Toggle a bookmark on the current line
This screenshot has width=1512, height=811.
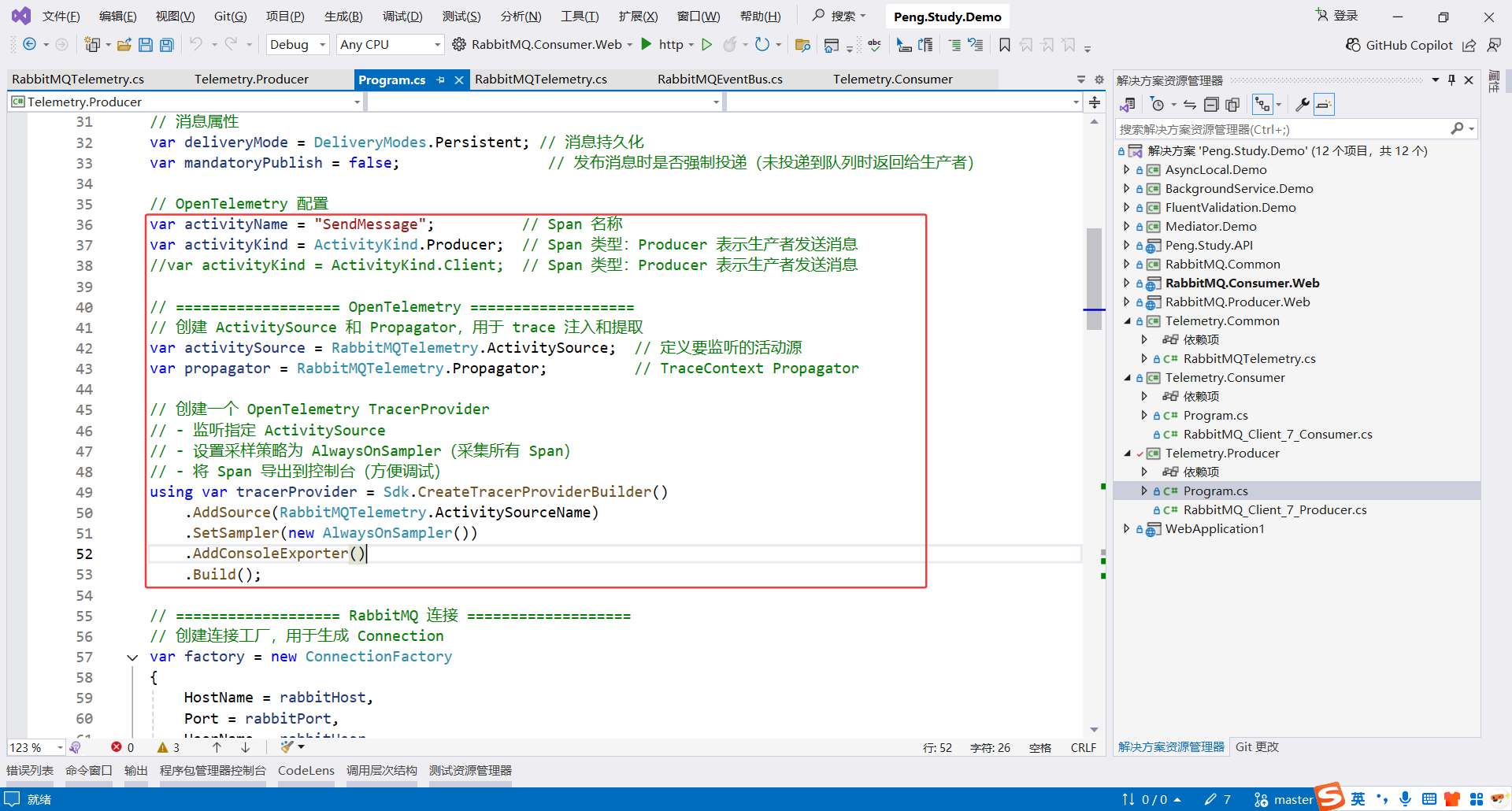[1004, 45]
